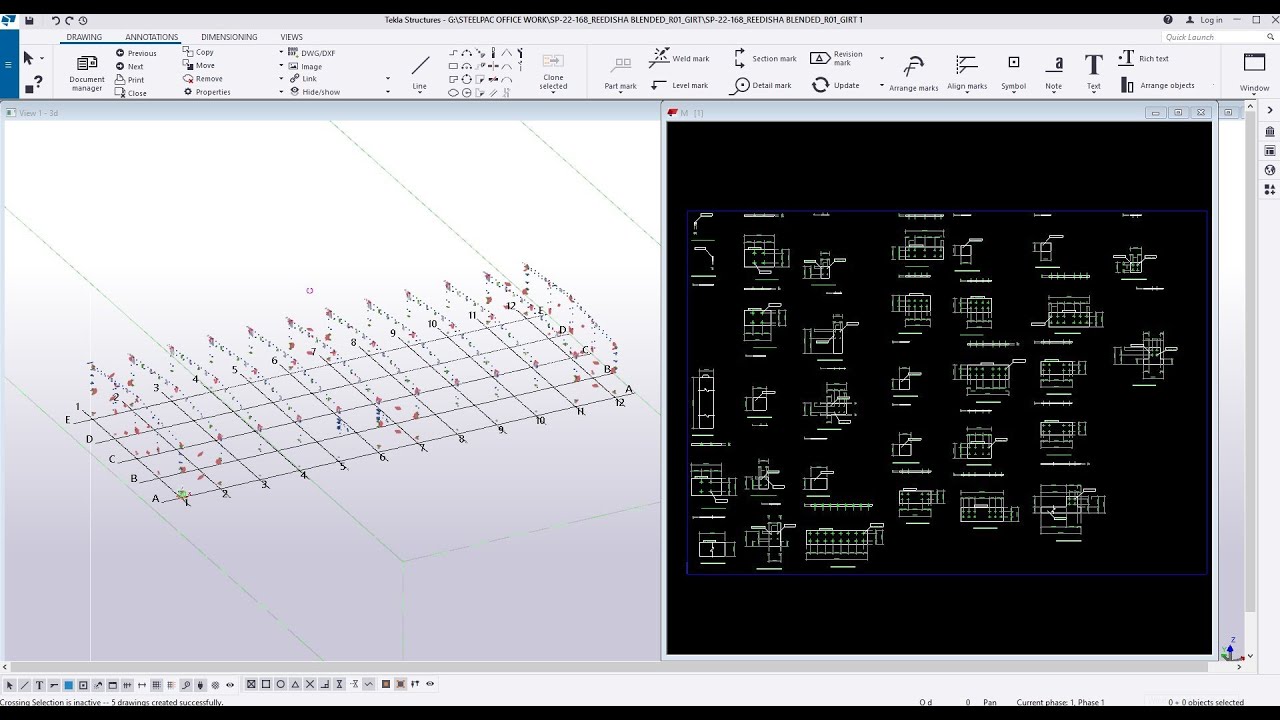Open drawing Properties

[x=207, y=92]
